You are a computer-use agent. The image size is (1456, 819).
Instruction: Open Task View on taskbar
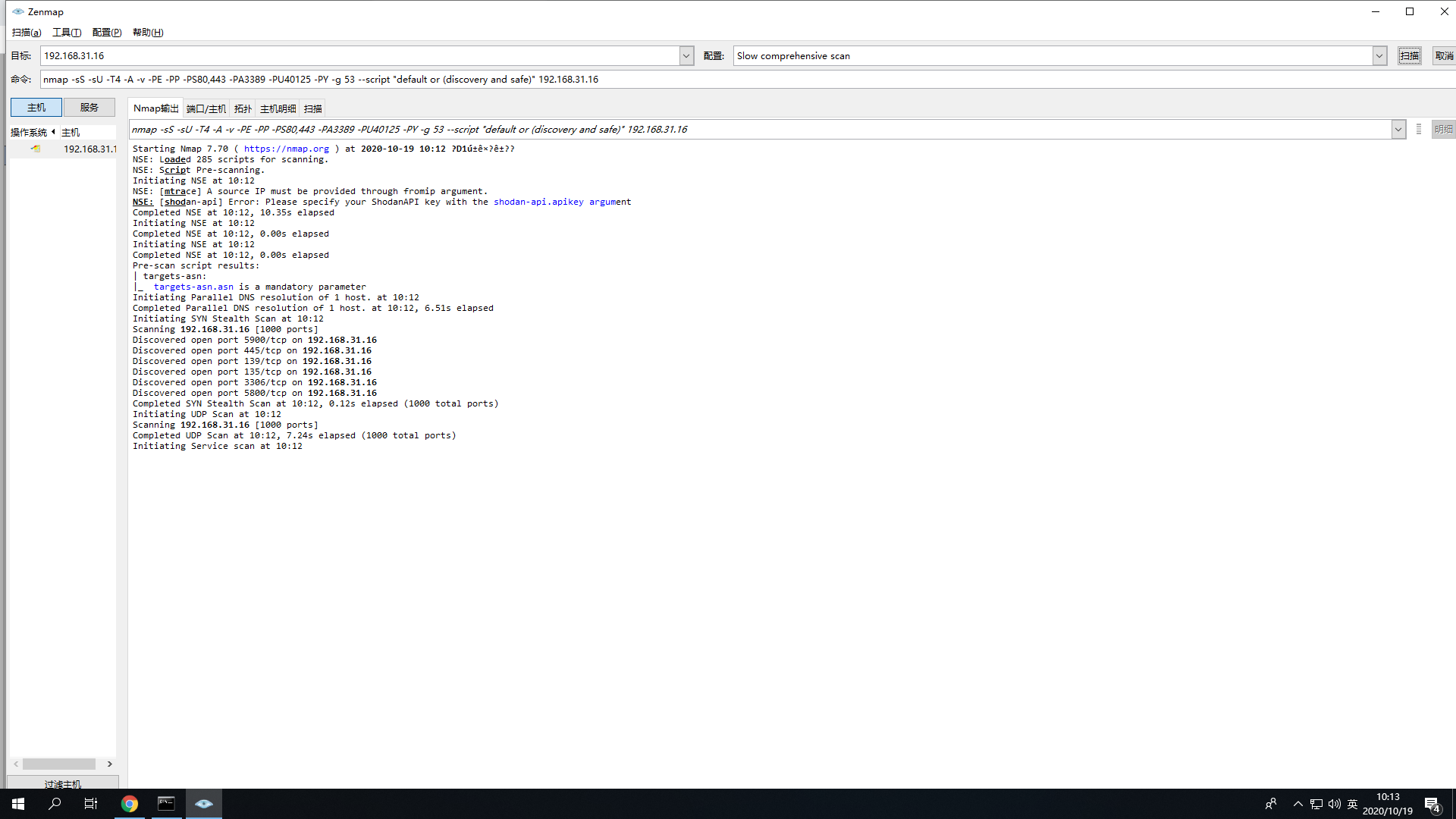(x=91, y=804)
